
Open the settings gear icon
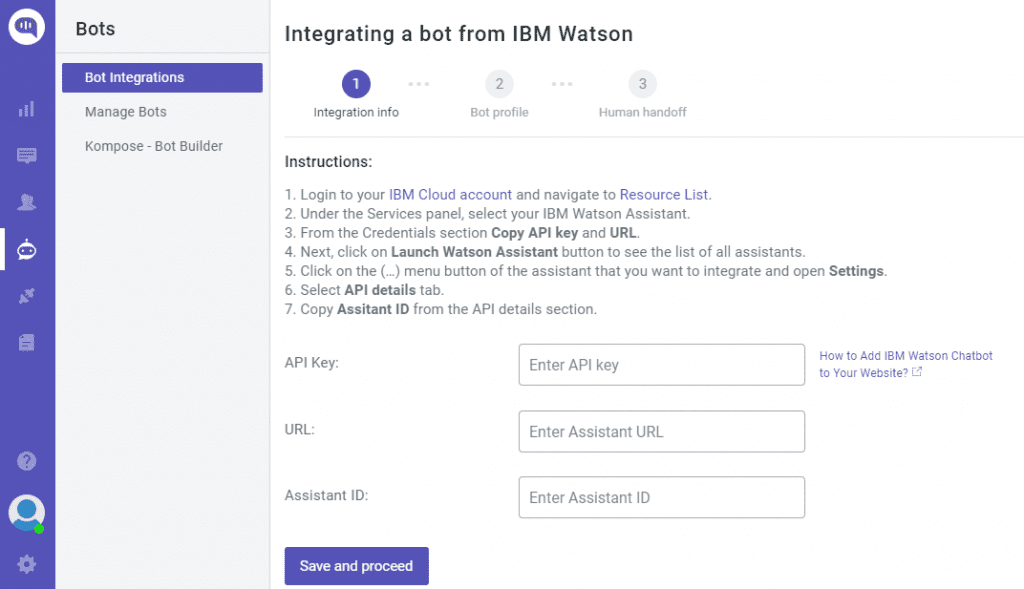(27, 564)
